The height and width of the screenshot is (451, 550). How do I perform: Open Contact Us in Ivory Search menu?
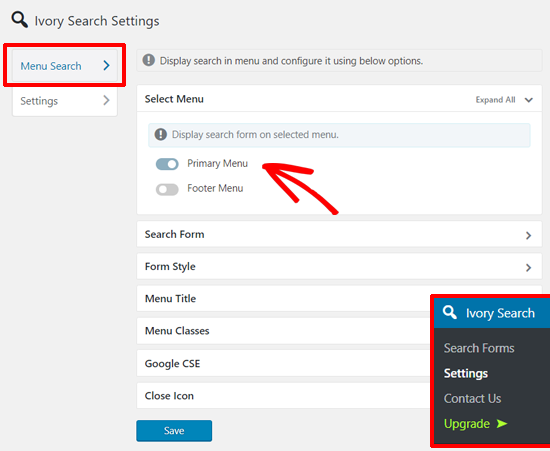472,398
